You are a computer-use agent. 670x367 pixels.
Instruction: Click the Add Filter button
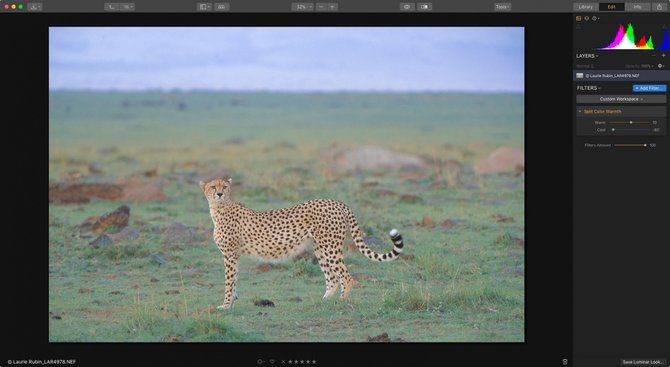(x=649, y=88)
